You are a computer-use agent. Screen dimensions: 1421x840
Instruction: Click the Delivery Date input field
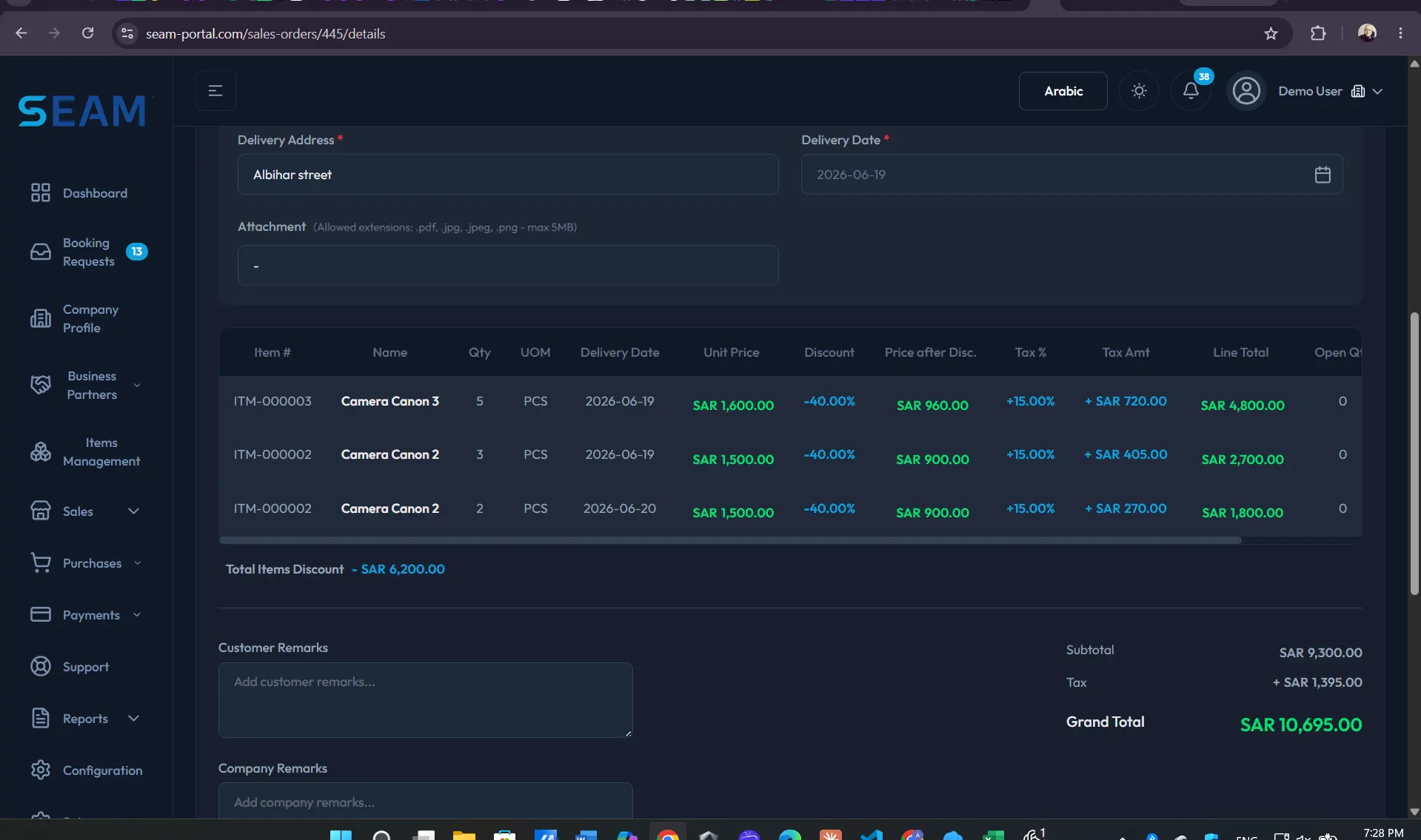[x=1071, y=175]
